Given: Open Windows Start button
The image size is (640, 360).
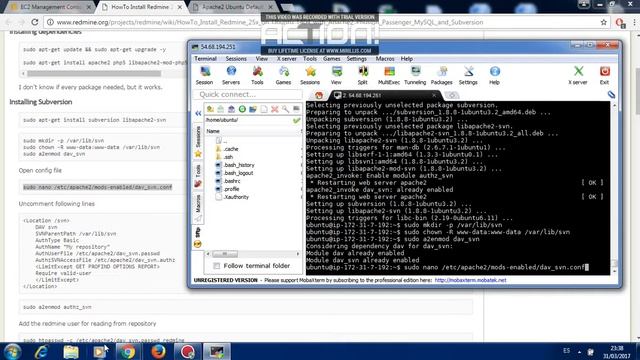Looking at the screenshot, I should click(x=12, y=351).
